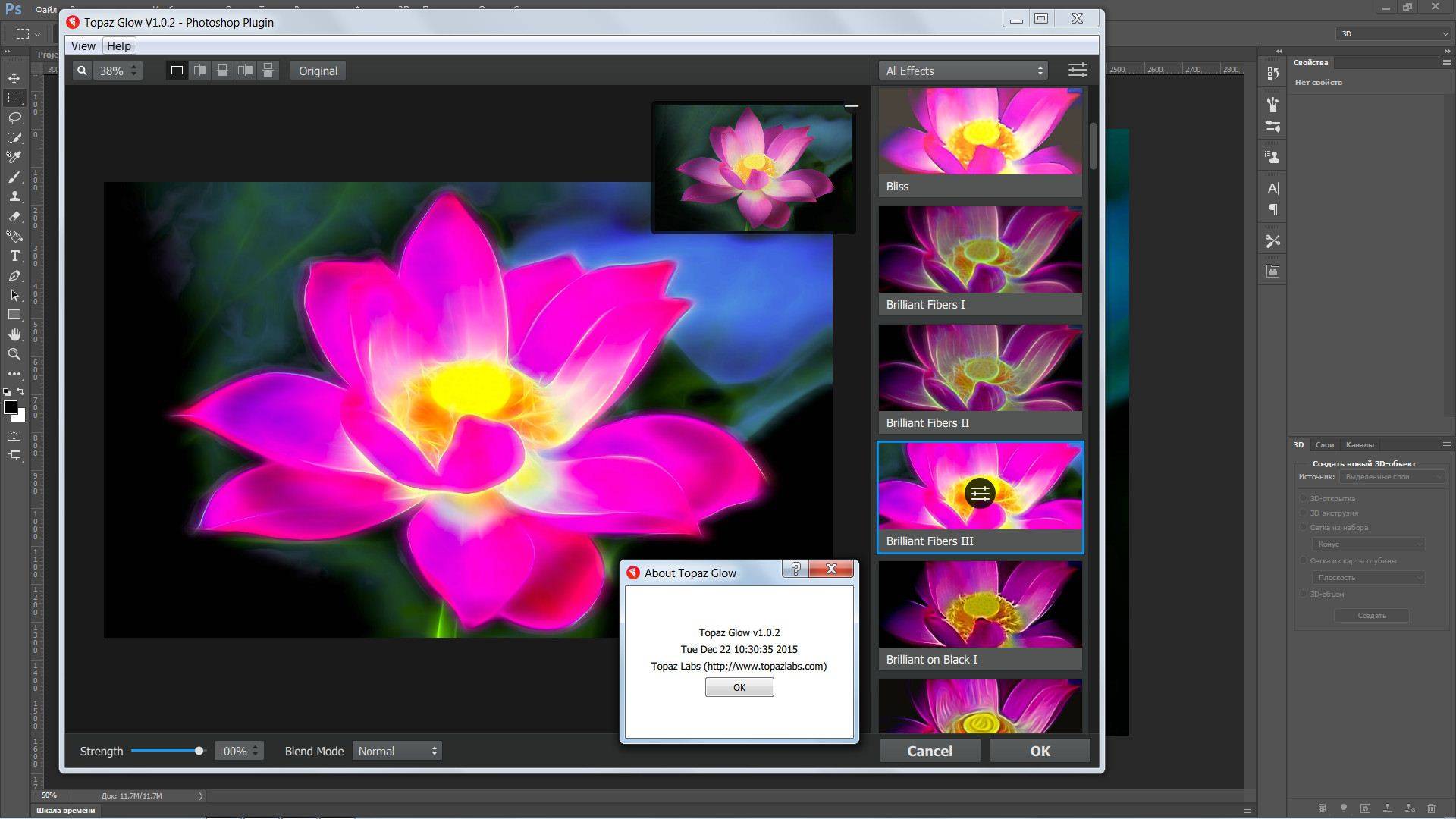Switch to side-by-side view
The height and width of the screenshot is (819, 1456).
click(x=245, y=71)
